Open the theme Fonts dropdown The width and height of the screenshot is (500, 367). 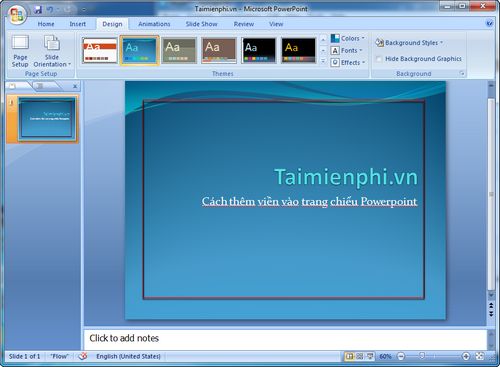click(x=347, y=50)
